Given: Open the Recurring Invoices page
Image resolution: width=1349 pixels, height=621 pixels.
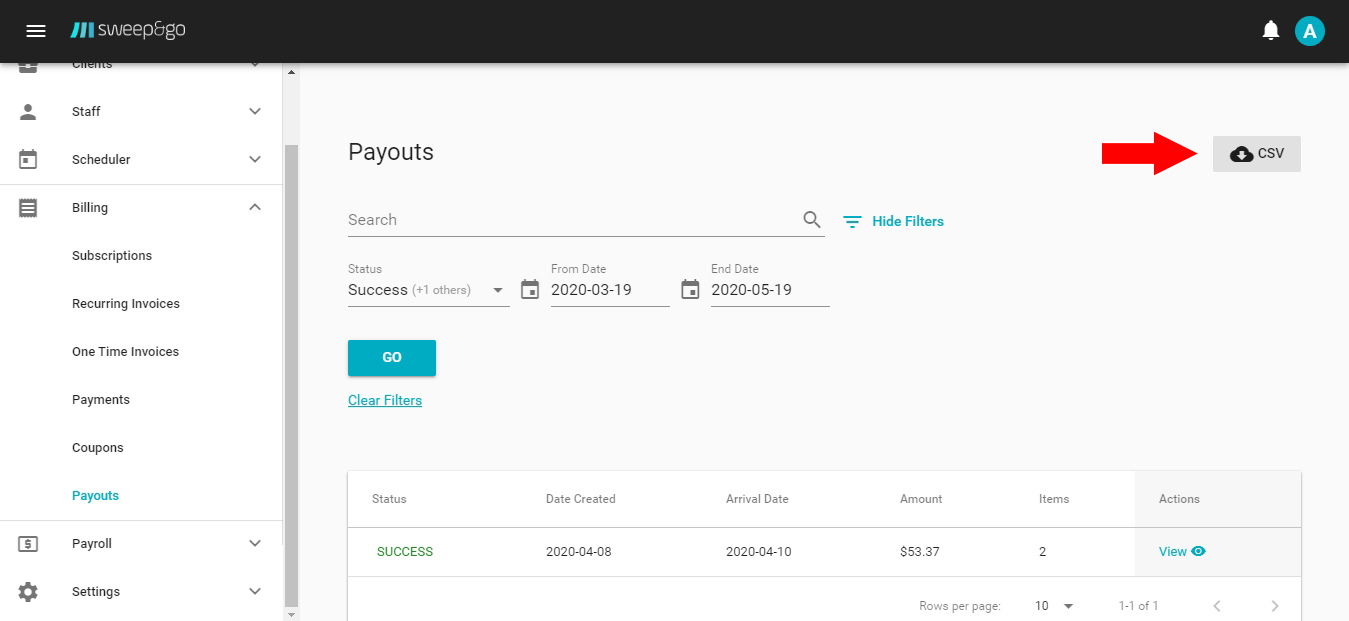Looking at the screenshot, I should pos(126,304).
